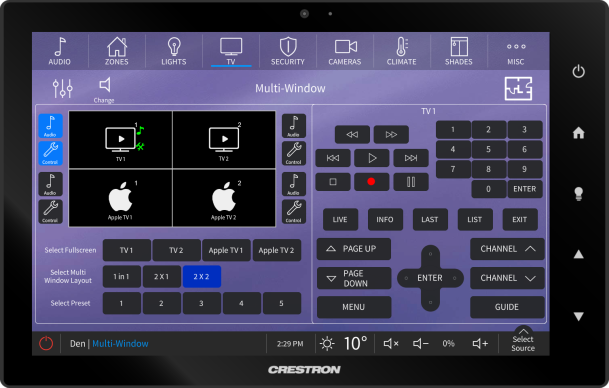Toggle the TV 1 Control wrench button
This screenshot has height=388, width=609.
pos(50,153)
